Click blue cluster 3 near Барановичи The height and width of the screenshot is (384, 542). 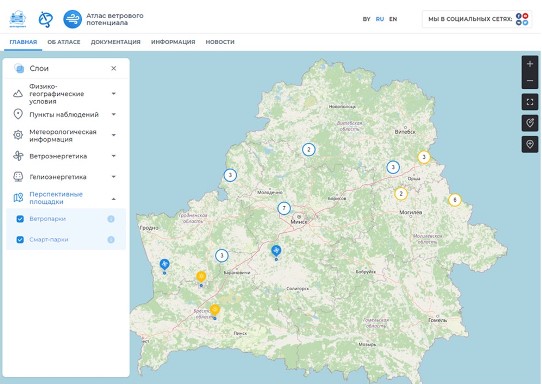click(222, 256)
